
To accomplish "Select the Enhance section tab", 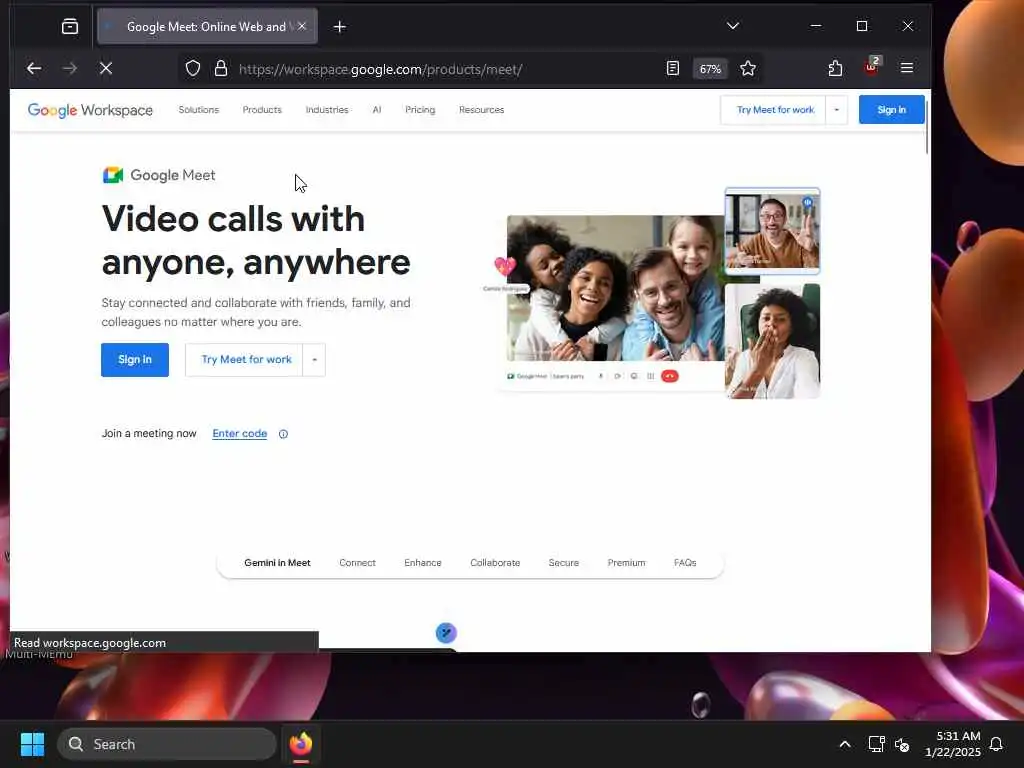I will click(x=423, y=563).
